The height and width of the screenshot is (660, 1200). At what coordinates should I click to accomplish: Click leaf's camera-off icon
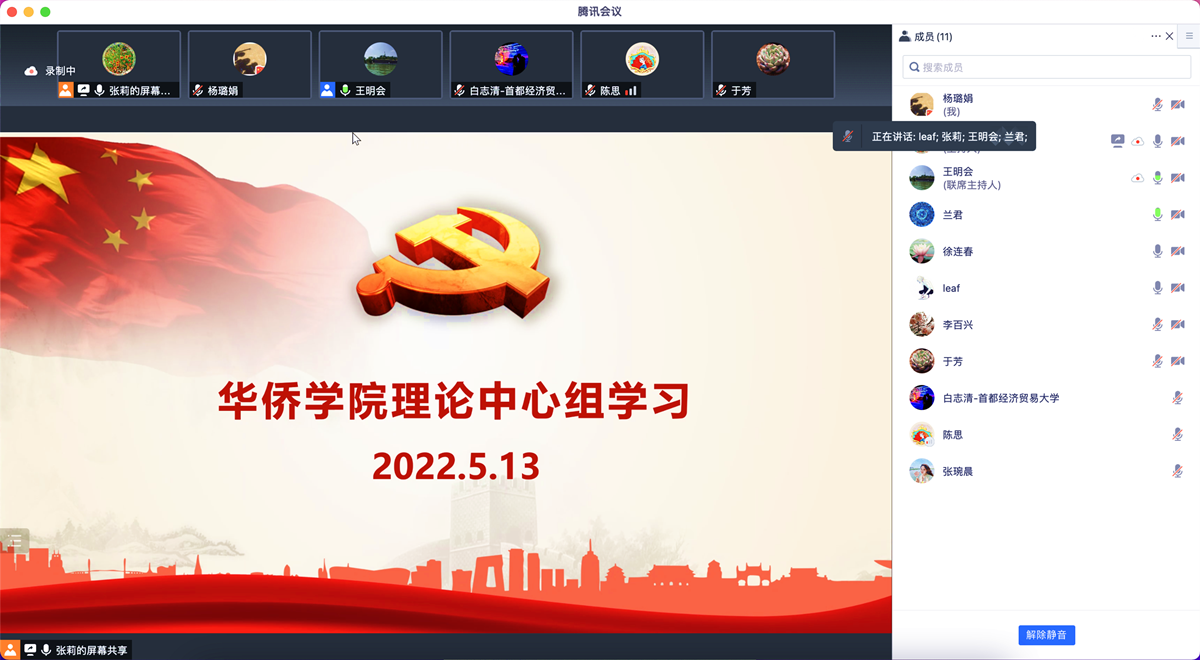(x=1178, y=288)
